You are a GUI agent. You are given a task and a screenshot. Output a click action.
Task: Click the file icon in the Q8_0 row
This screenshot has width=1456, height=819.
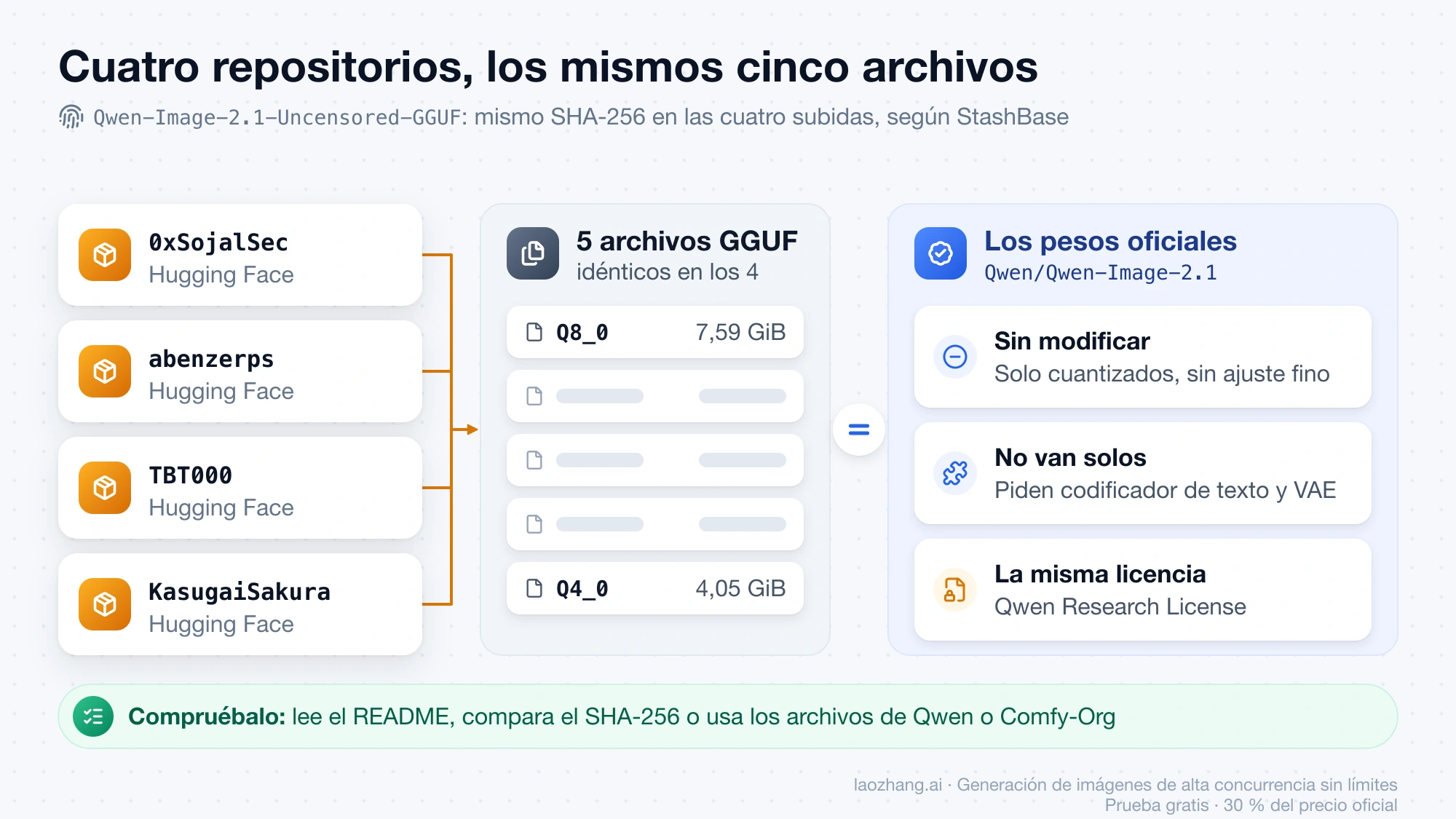(534, 332)
